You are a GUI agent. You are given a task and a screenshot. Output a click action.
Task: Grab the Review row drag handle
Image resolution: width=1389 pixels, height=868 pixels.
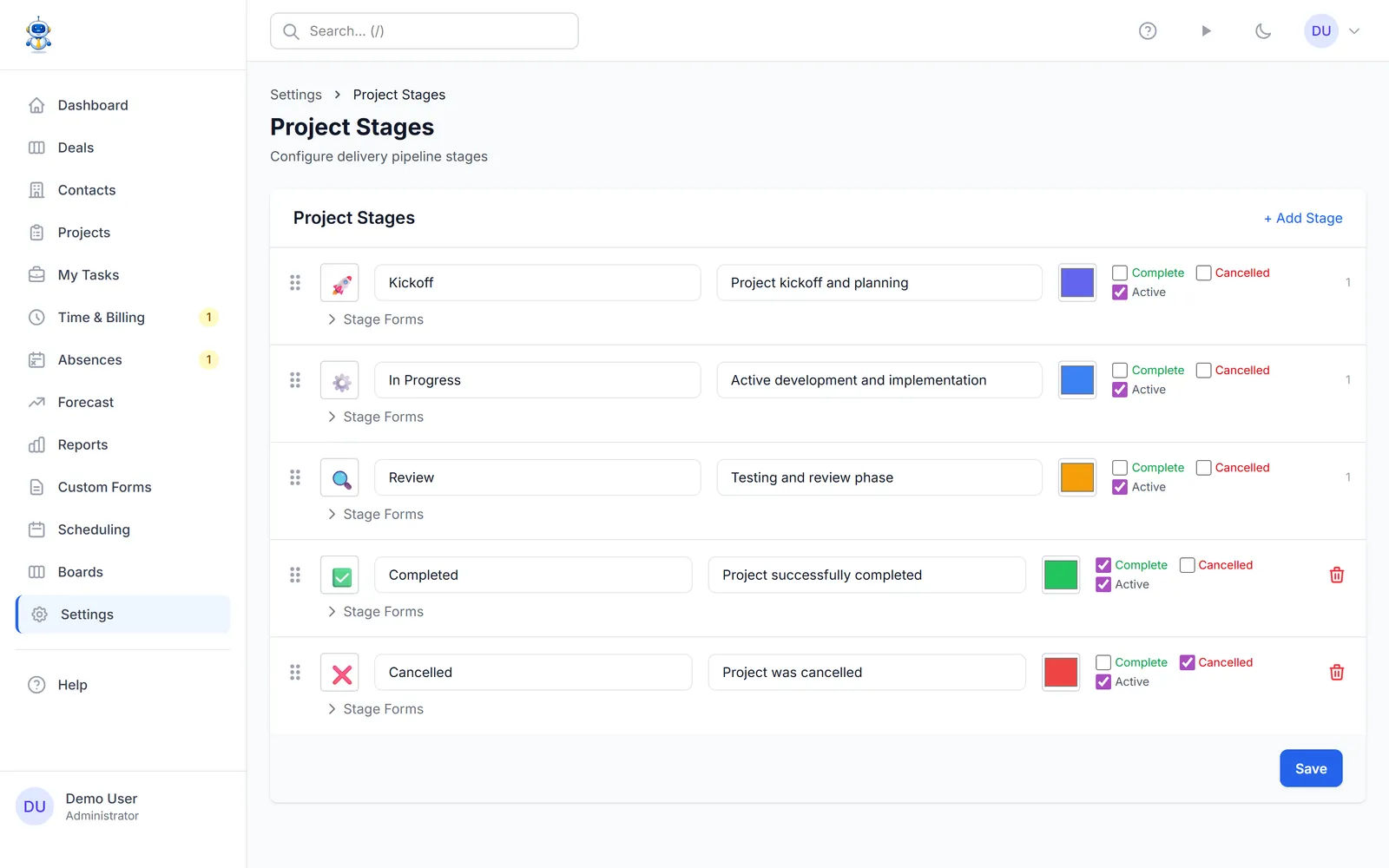295,477
